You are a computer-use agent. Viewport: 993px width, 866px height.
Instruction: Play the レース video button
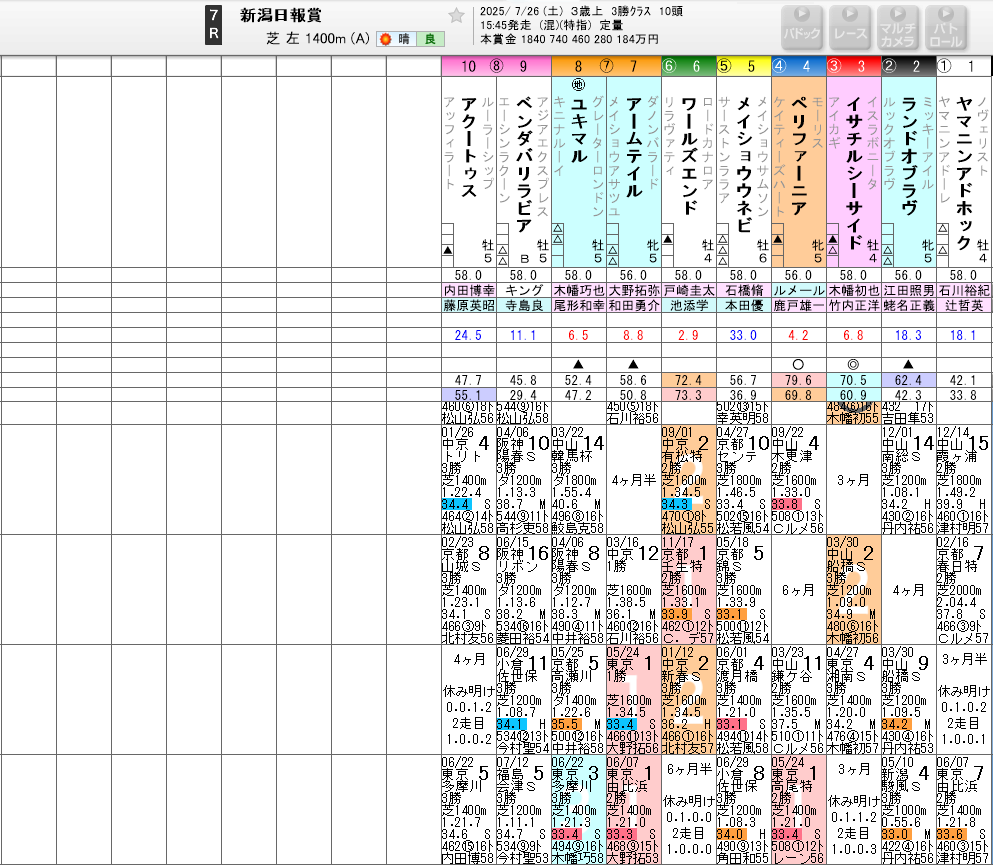(x=849, y=27)
